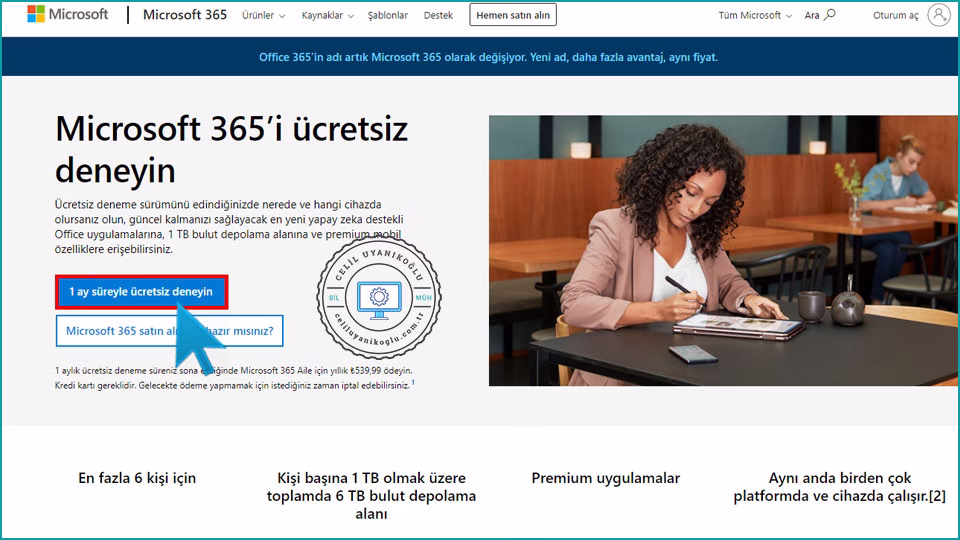
Task: Open the Microsoft 365 product home link
Action: [184, 15]
